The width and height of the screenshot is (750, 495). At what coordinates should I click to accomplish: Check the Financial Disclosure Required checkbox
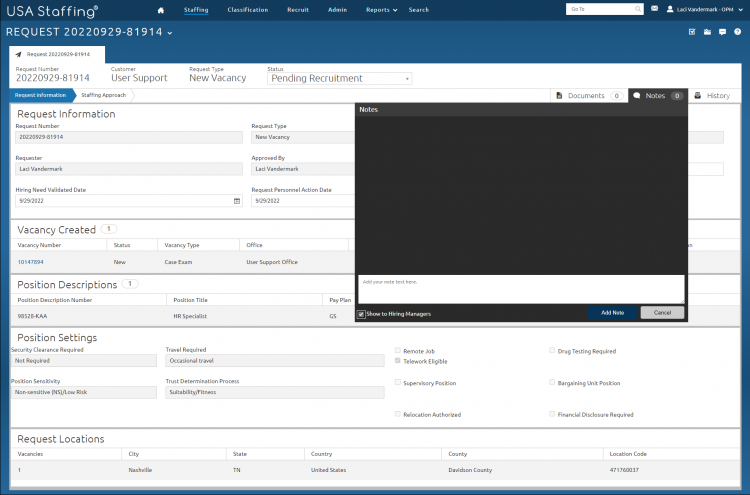[552, 414]
